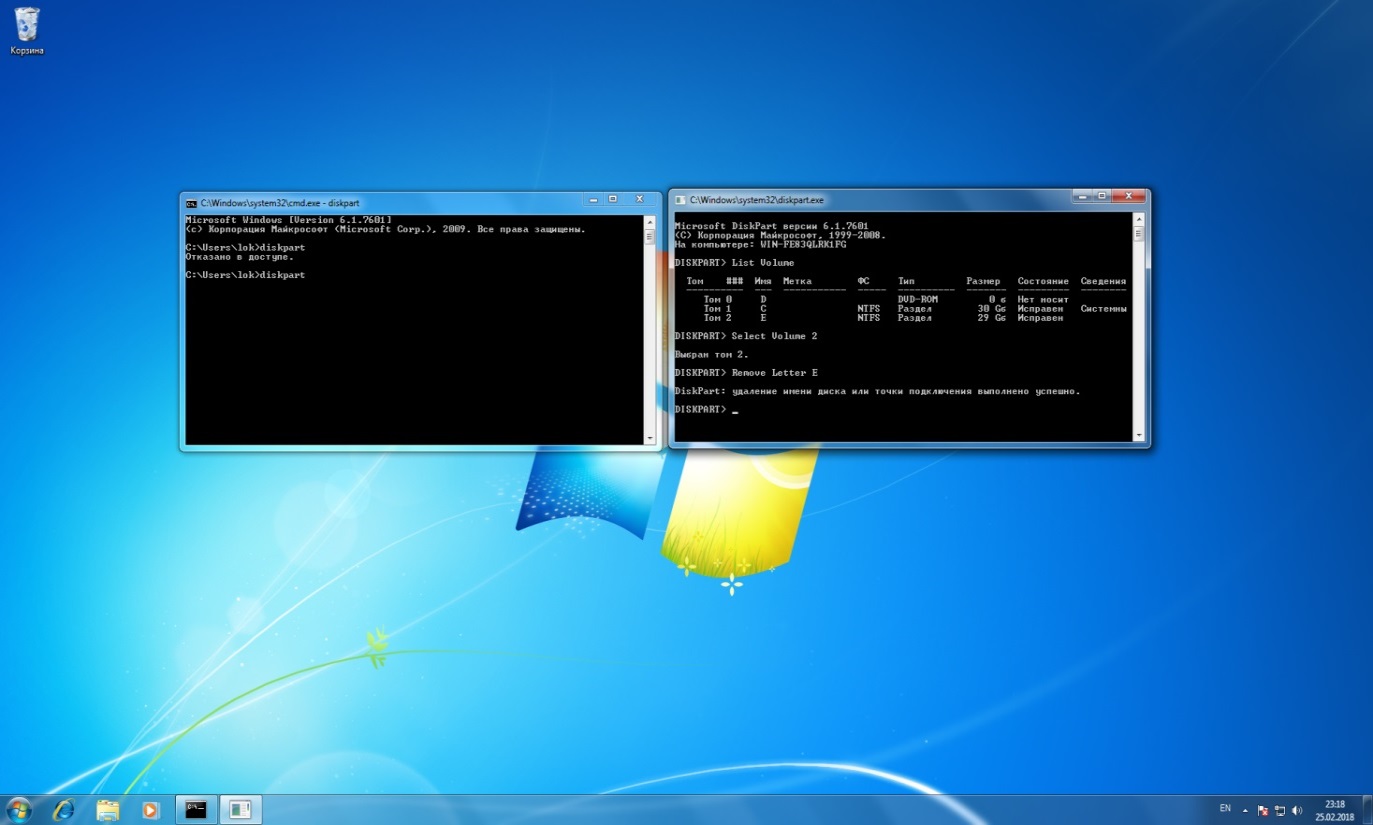Click the 'удаление имени диска' success message

[877, 391]
